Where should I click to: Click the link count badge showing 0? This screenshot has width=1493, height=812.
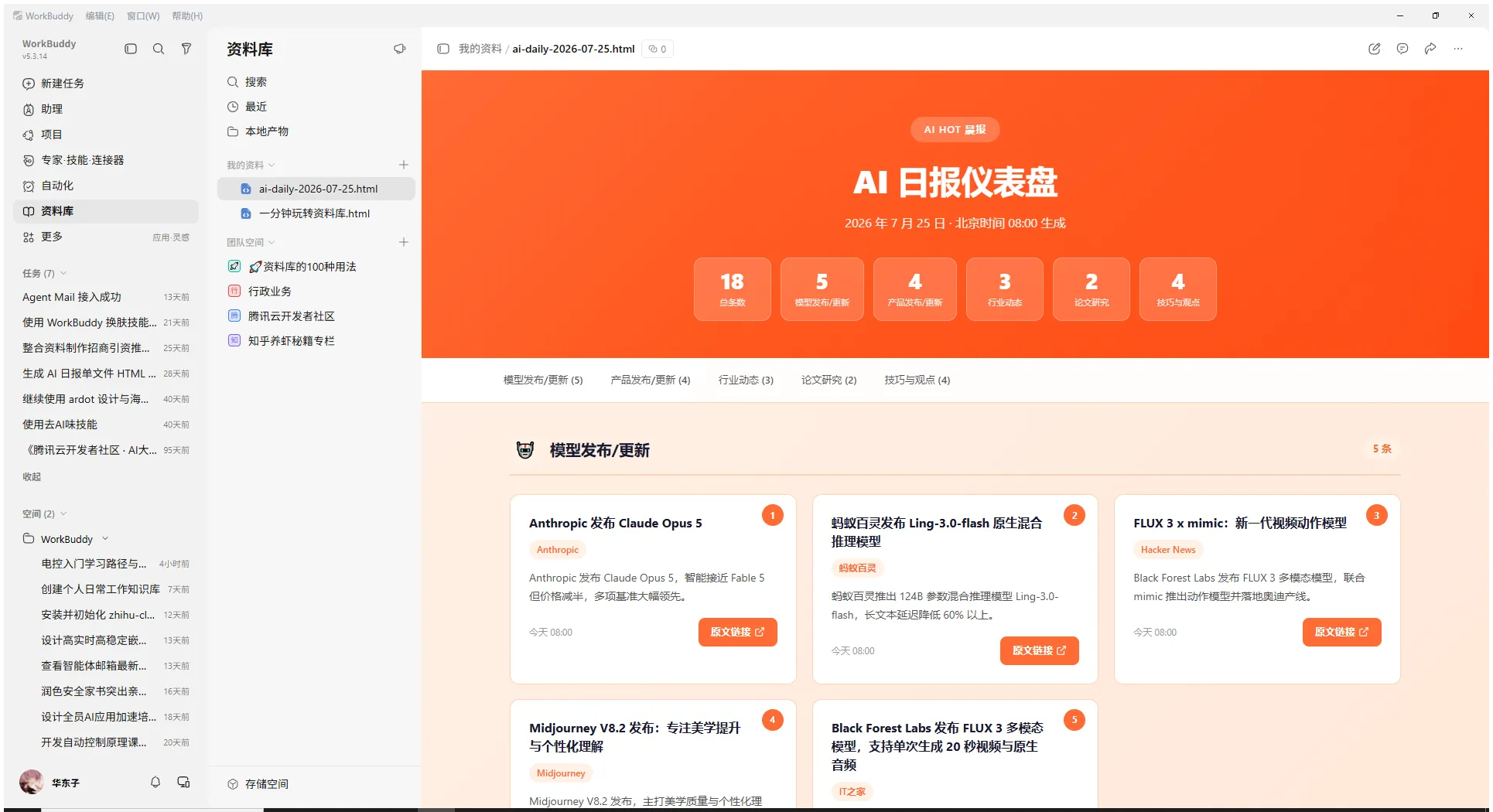[658, 49]
